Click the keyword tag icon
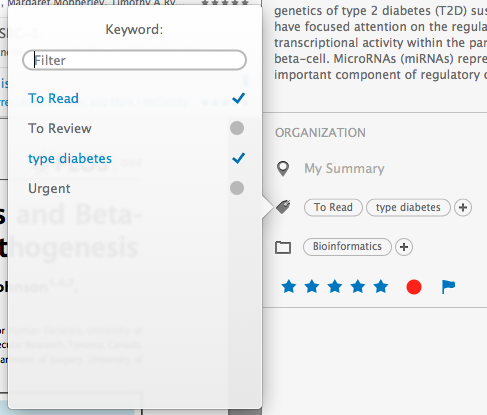The height and width of the screenshot is (415, 487). click(x=283, y=207)
